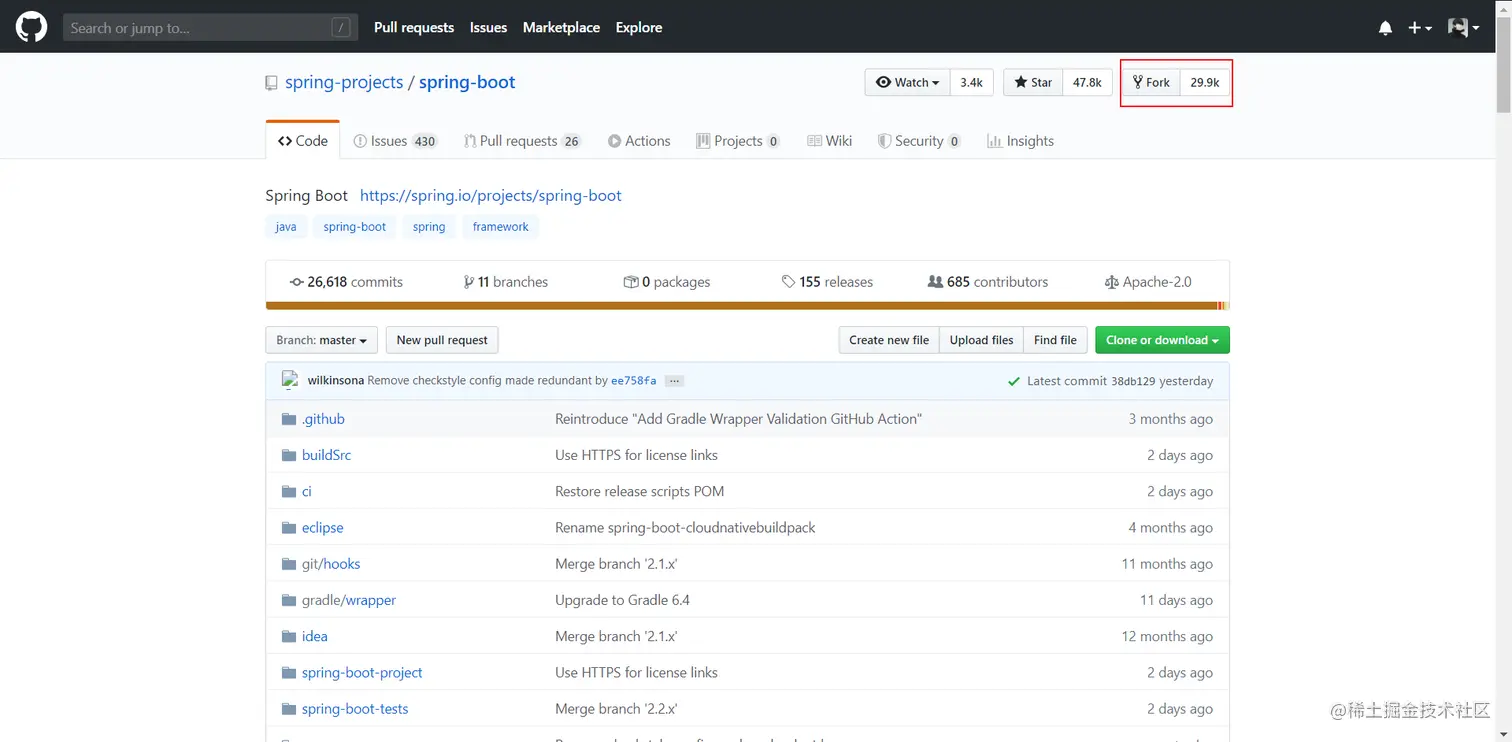Switch to the Pull requests tab
The image size is (1512, 742).
[x=522, y=141]
